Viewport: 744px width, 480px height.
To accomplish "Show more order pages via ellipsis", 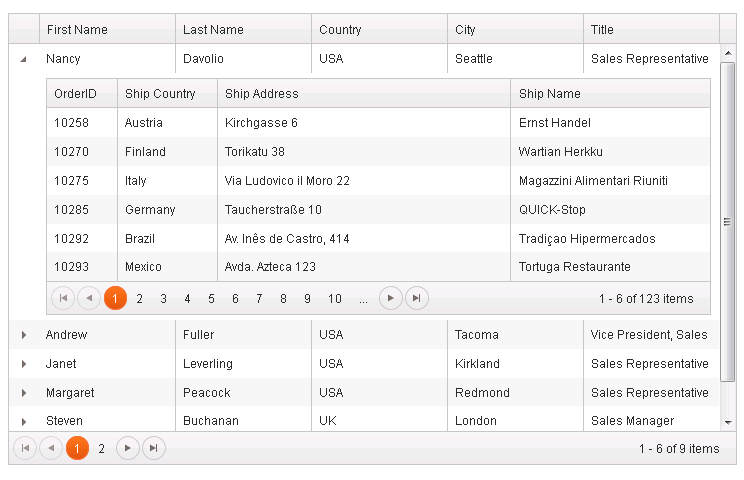I will [363, 298].
